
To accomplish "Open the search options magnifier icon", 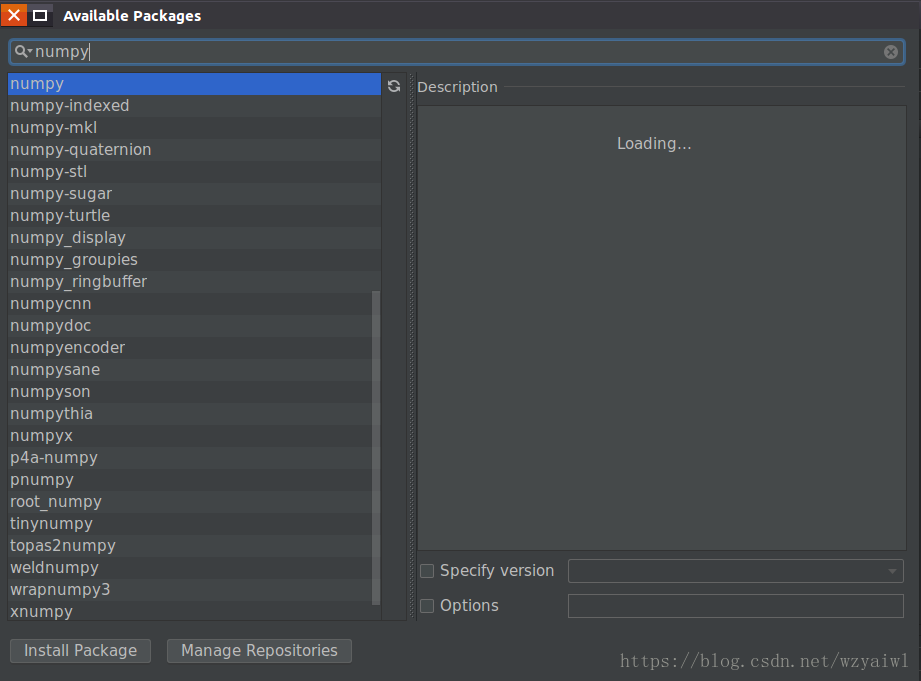I will tap(23, 52).
